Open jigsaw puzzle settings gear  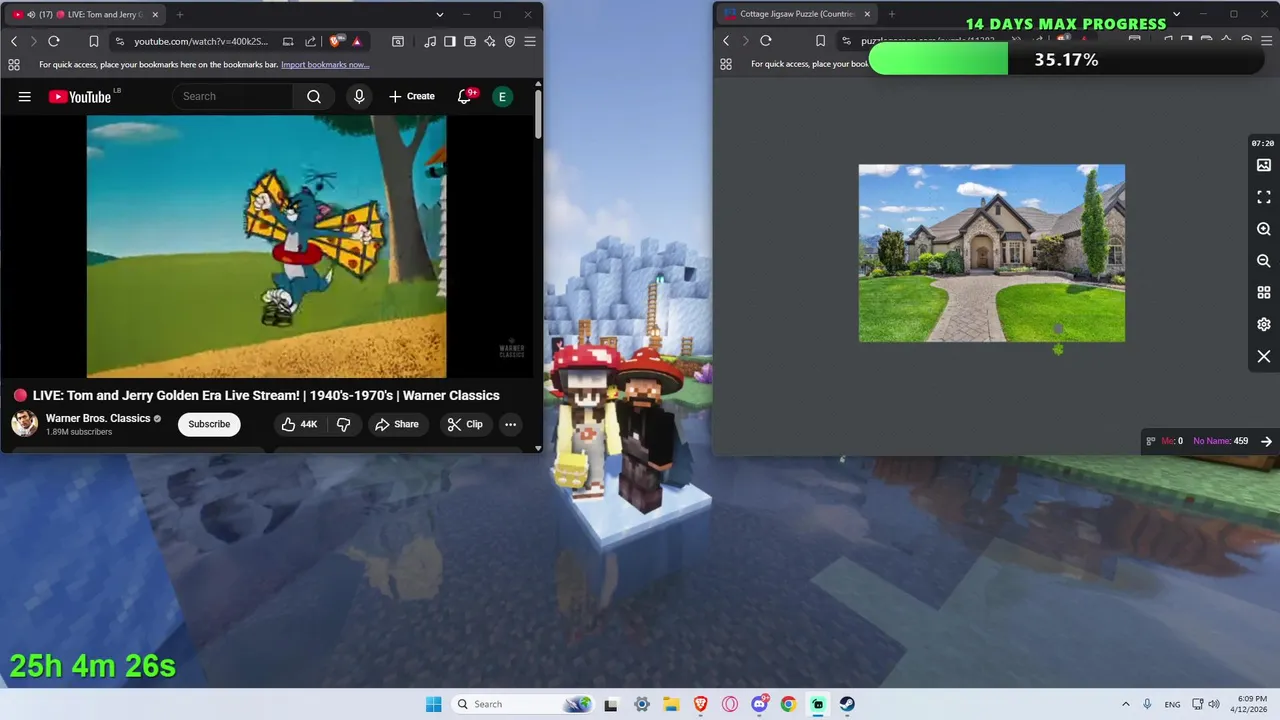1264,325
